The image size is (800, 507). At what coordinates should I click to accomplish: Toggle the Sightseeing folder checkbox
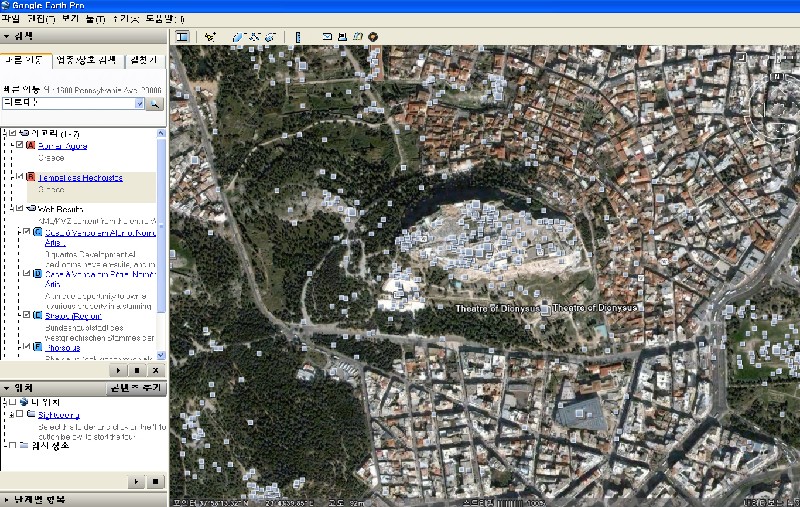click(x=19, y=414)
